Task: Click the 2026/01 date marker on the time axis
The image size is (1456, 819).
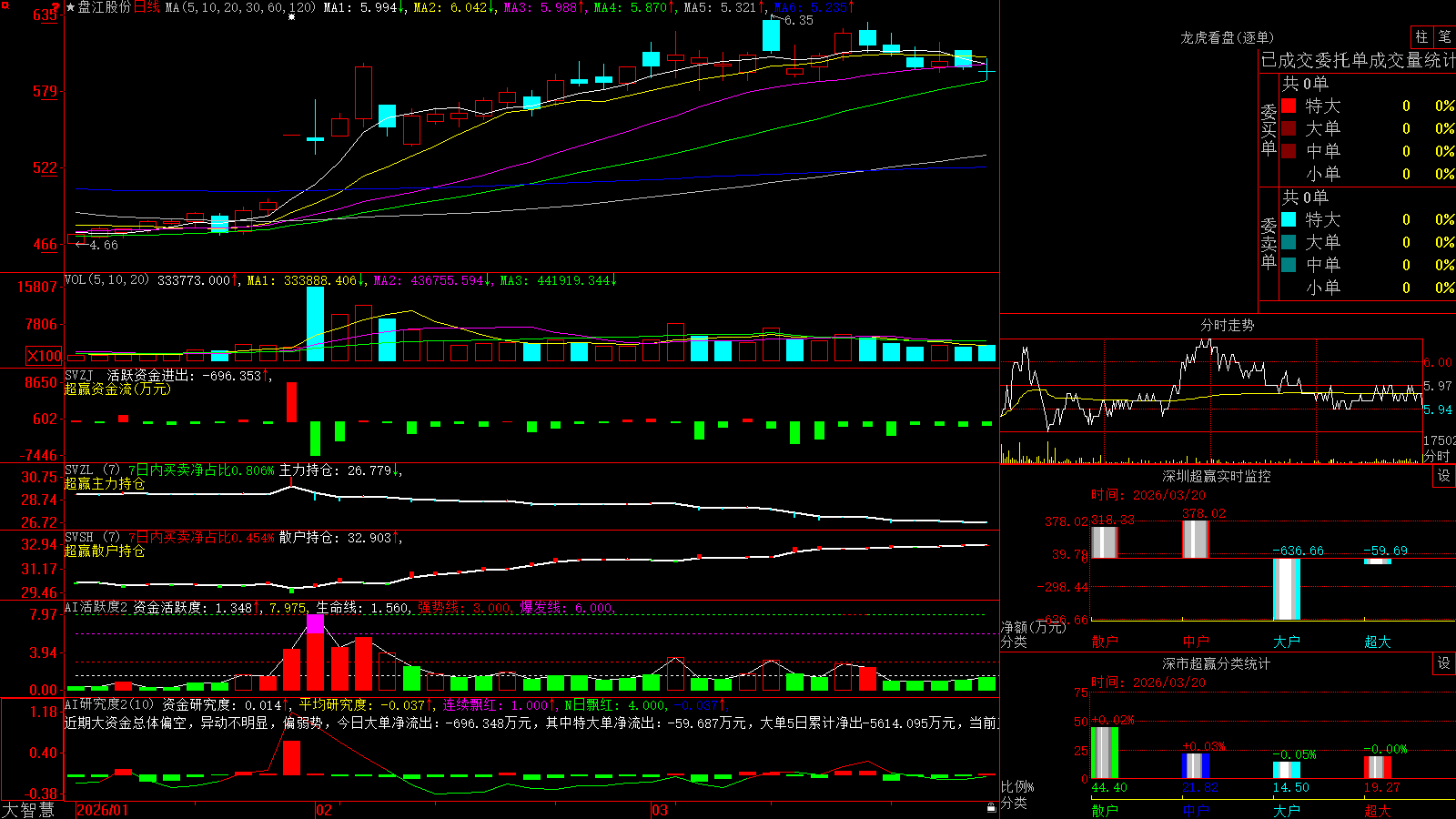Action: pyautogui.click(x=103, y=810)
